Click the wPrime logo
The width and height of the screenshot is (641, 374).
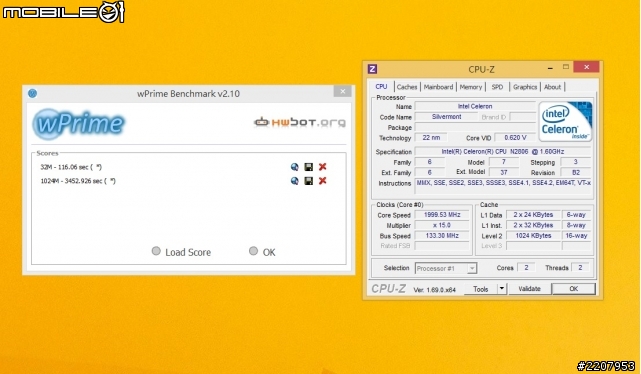click(78, 123)
